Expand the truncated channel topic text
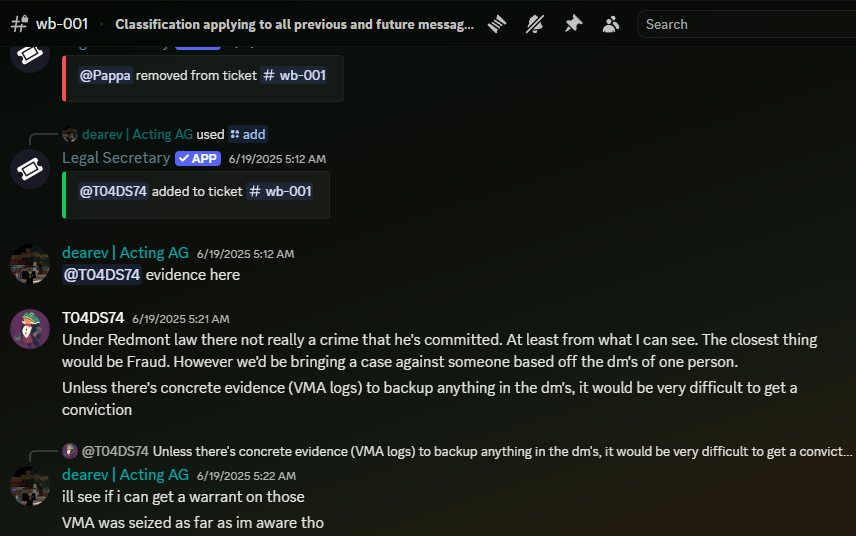 294,25
